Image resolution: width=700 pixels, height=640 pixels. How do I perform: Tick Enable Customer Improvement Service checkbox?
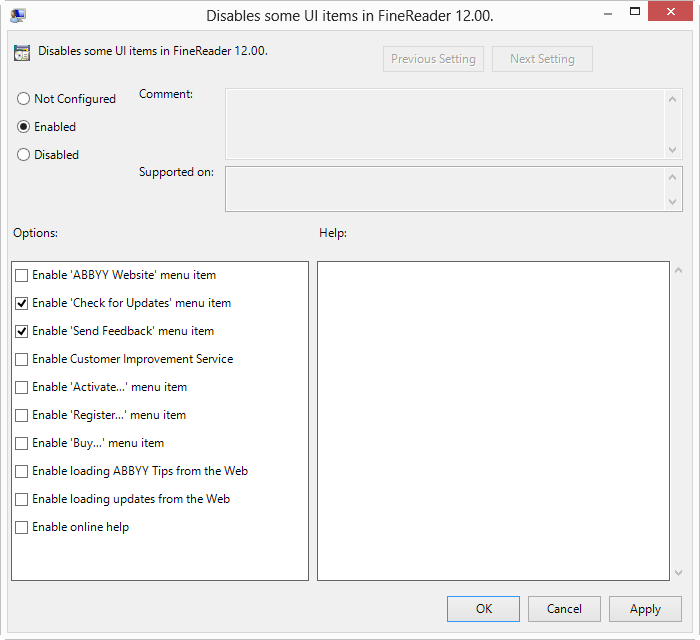tap(21, 359)
